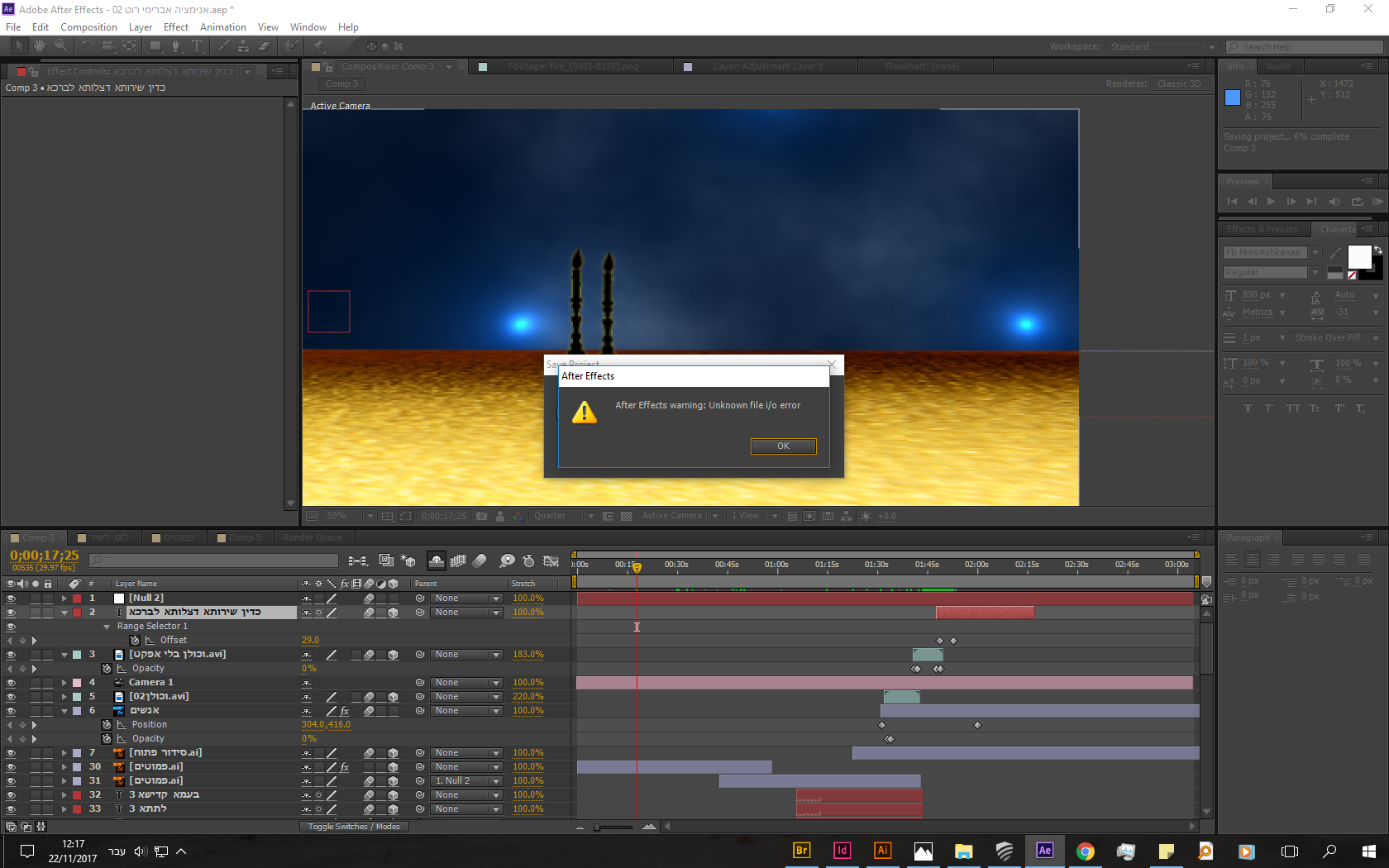Click OK in the warning dialog
Image resolution: width=1389 pixels, height=868 pixels.
[782, 446]
